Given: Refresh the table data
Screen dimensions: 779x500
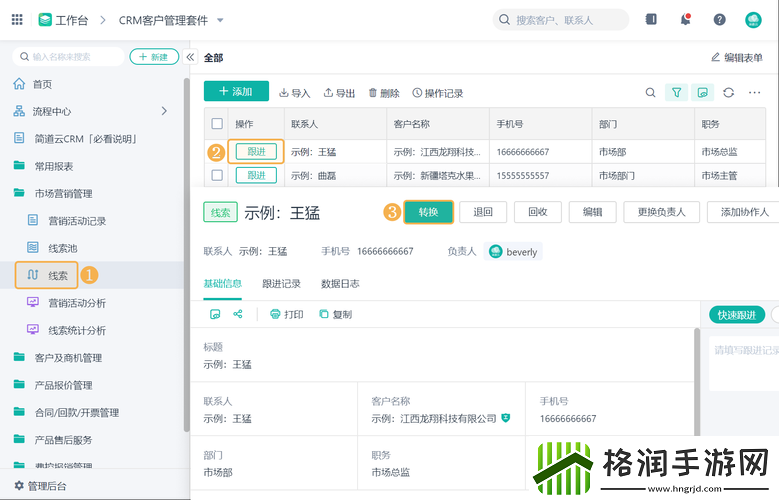Looking at the screenshot, I should coord(728,92).
